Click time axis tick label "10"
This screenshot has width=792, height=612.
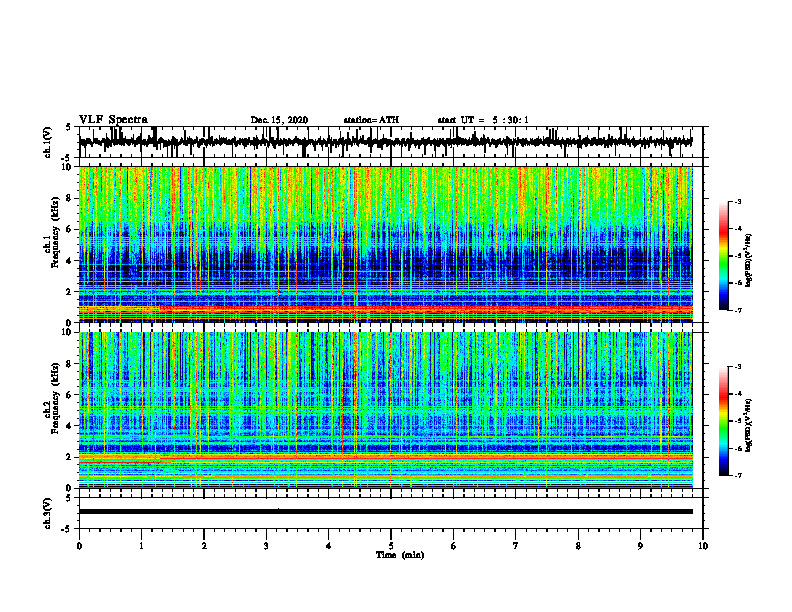703,546
